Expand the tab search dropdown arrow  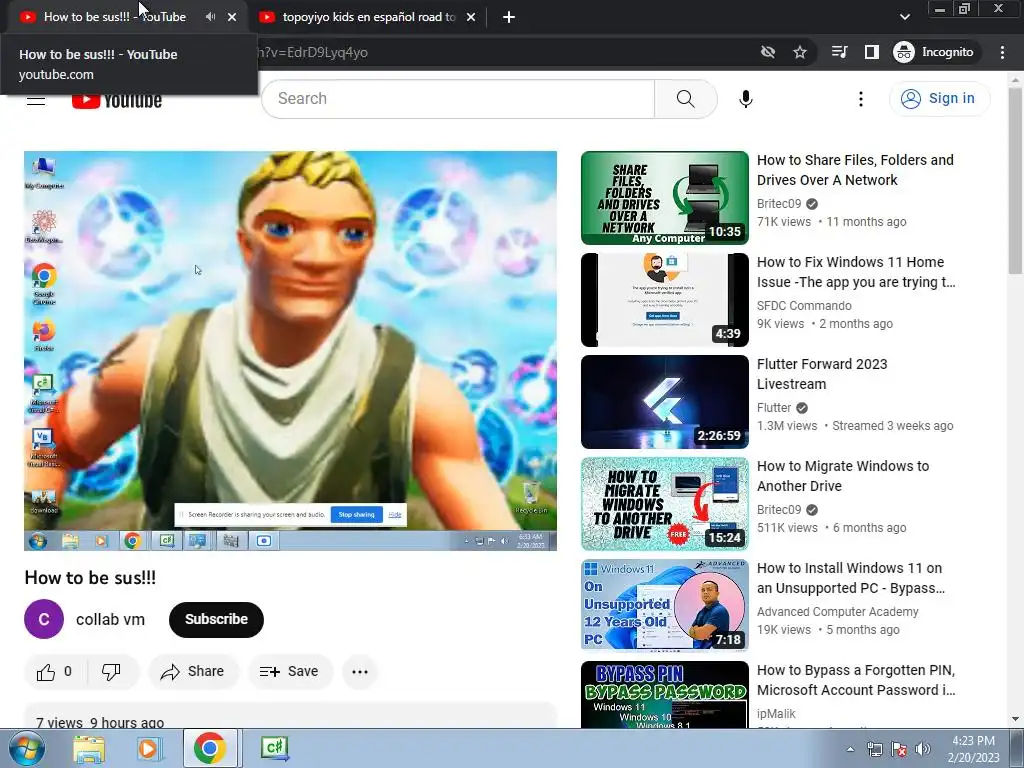(x=904, y=17)
